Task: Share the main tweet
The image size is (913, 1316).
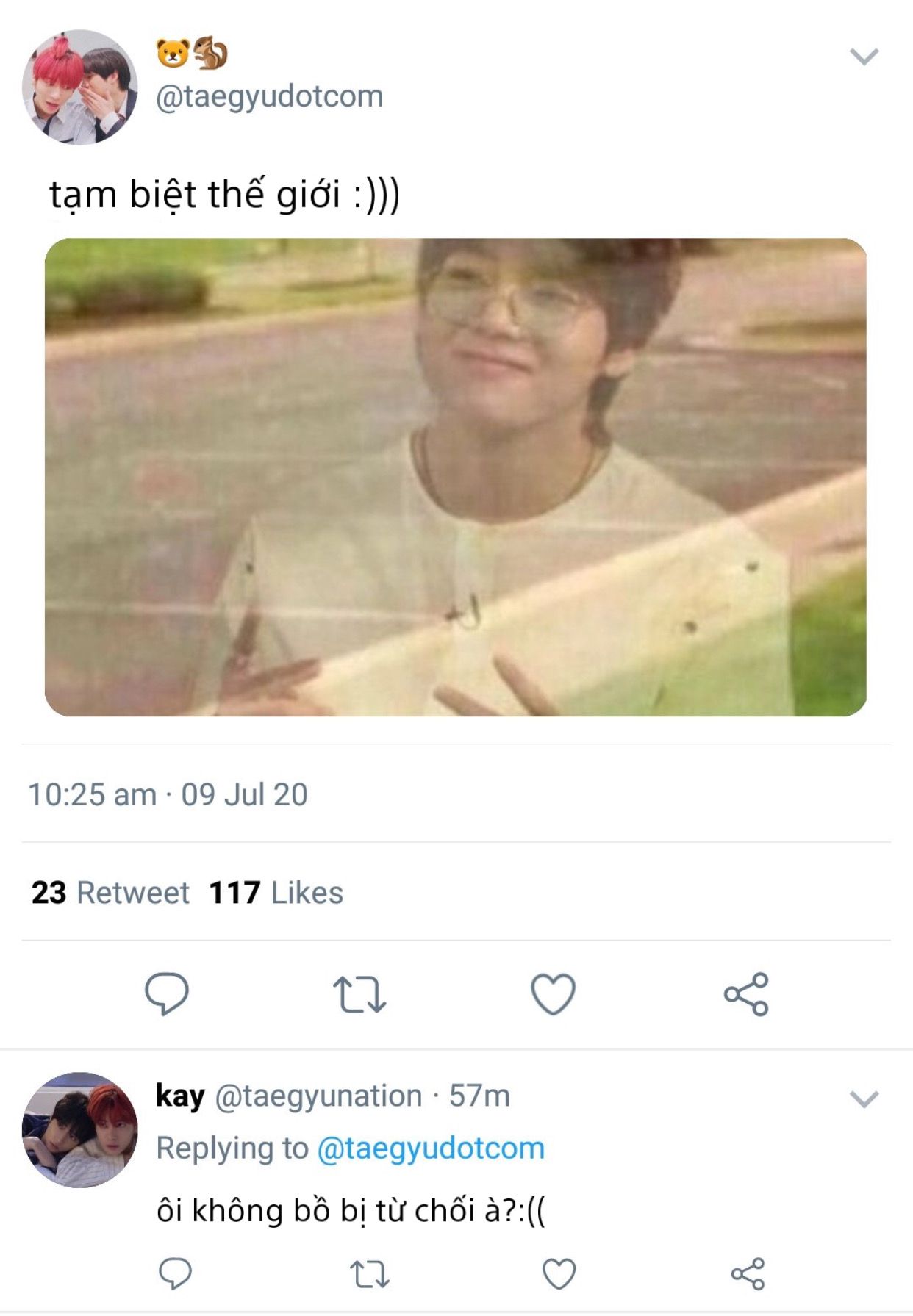Action: (x=746, y=994)
